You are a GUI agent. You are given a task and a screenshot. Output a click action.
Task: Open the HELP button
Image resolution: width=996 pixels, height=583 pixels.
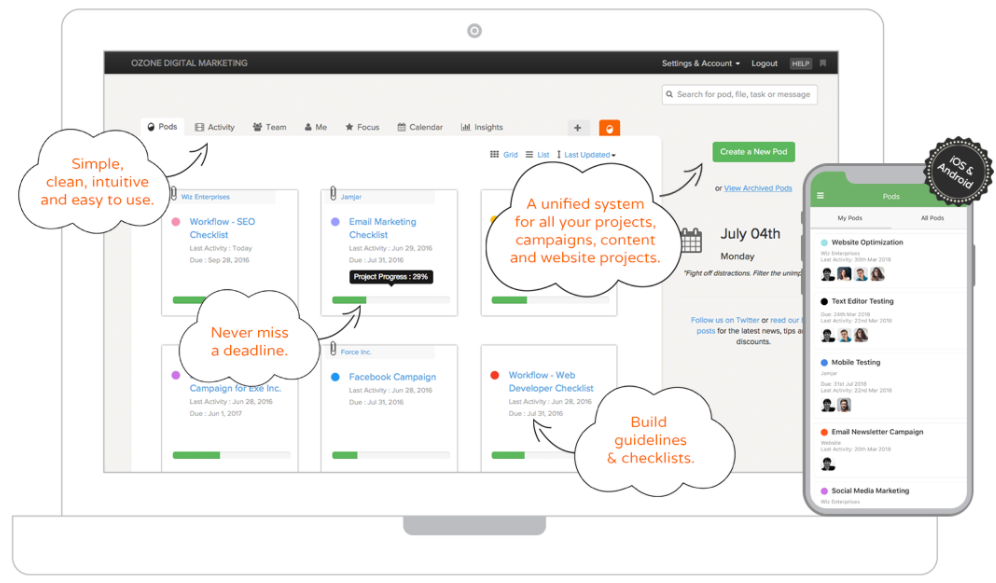[800, 64]
